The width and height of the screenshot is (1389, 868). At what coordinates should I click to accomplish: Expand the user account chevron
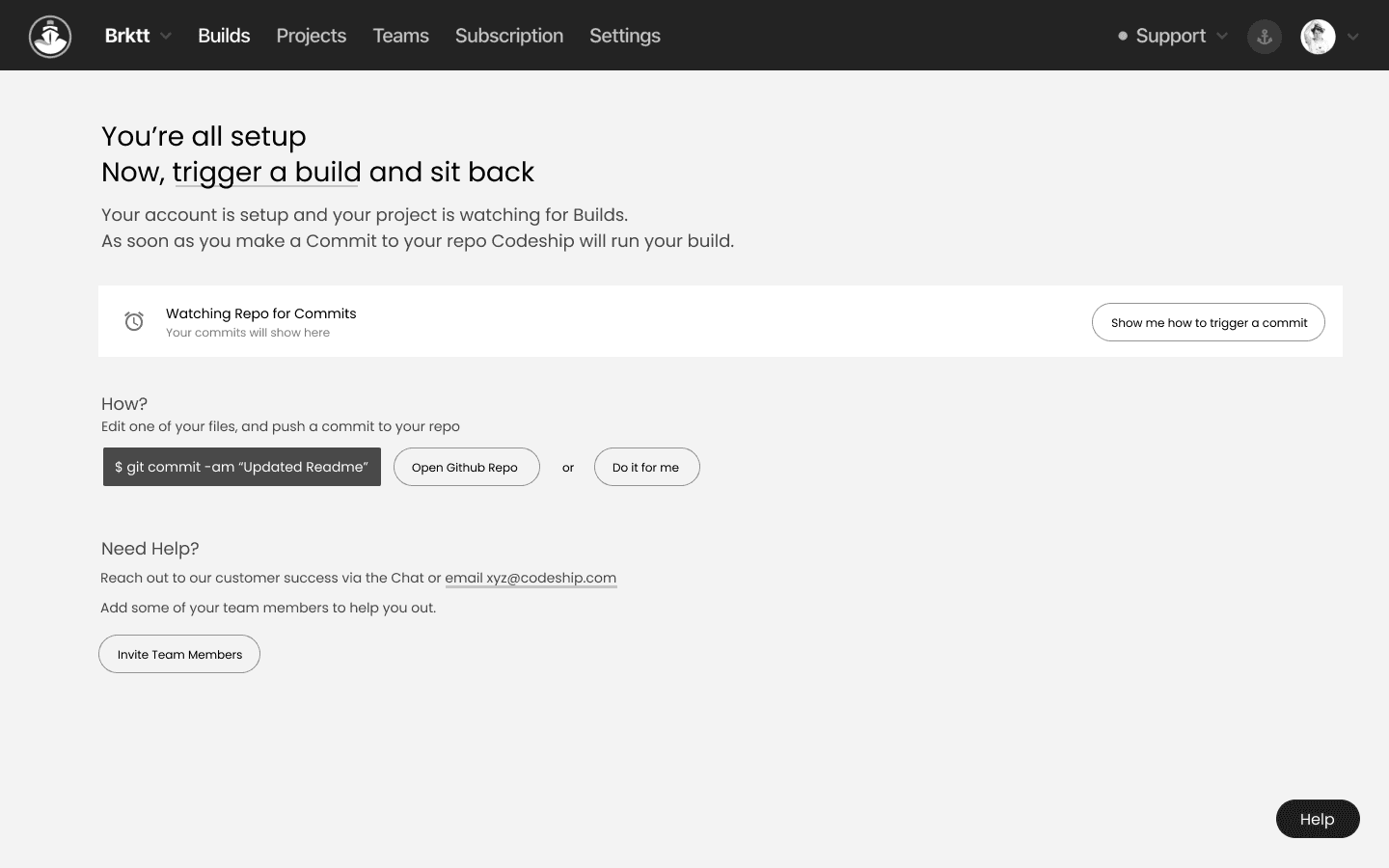[1353, 37]
